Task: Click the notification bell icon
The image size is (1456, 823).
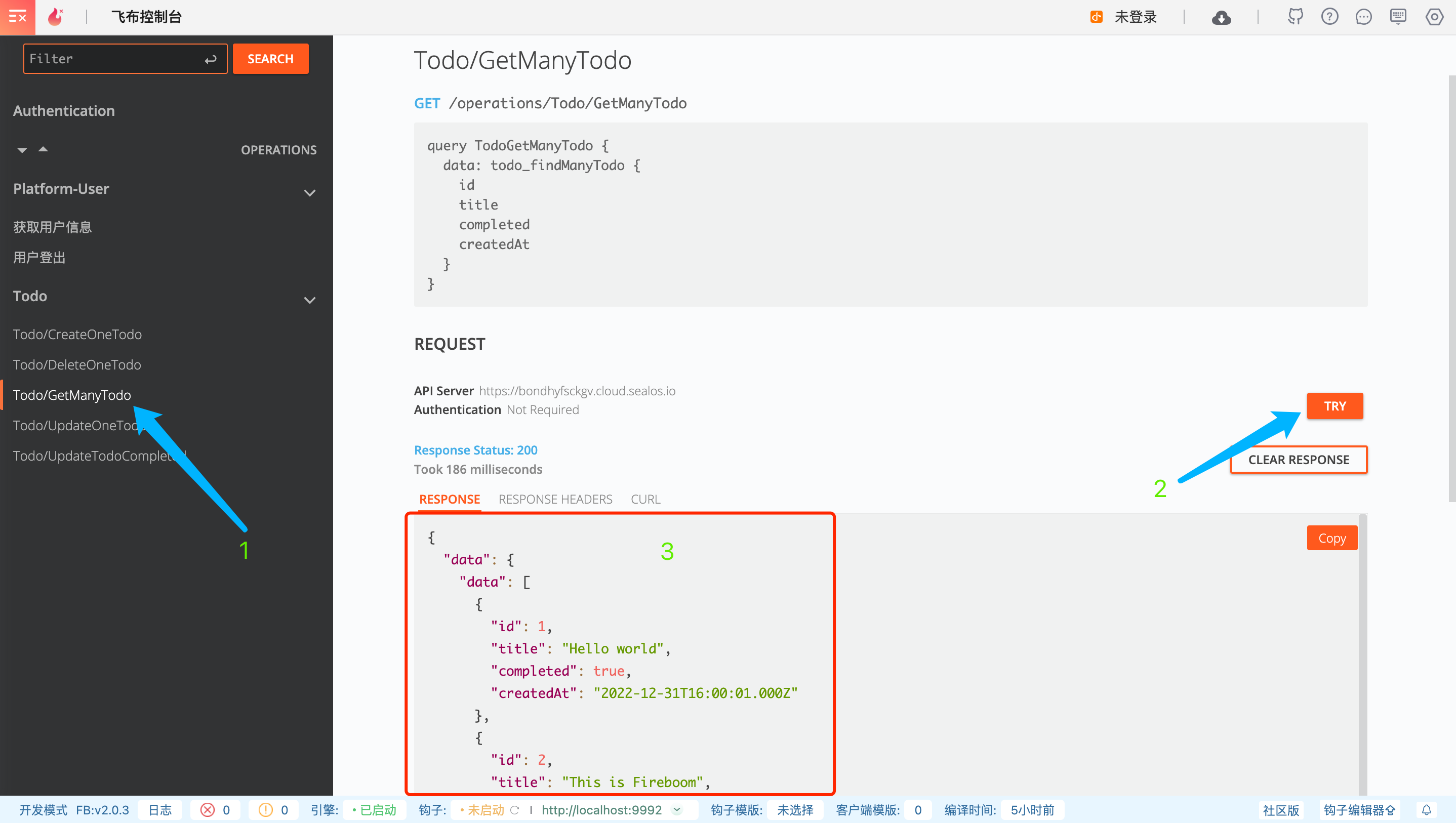Action: pyautogui.click(x=1426, y=810)
